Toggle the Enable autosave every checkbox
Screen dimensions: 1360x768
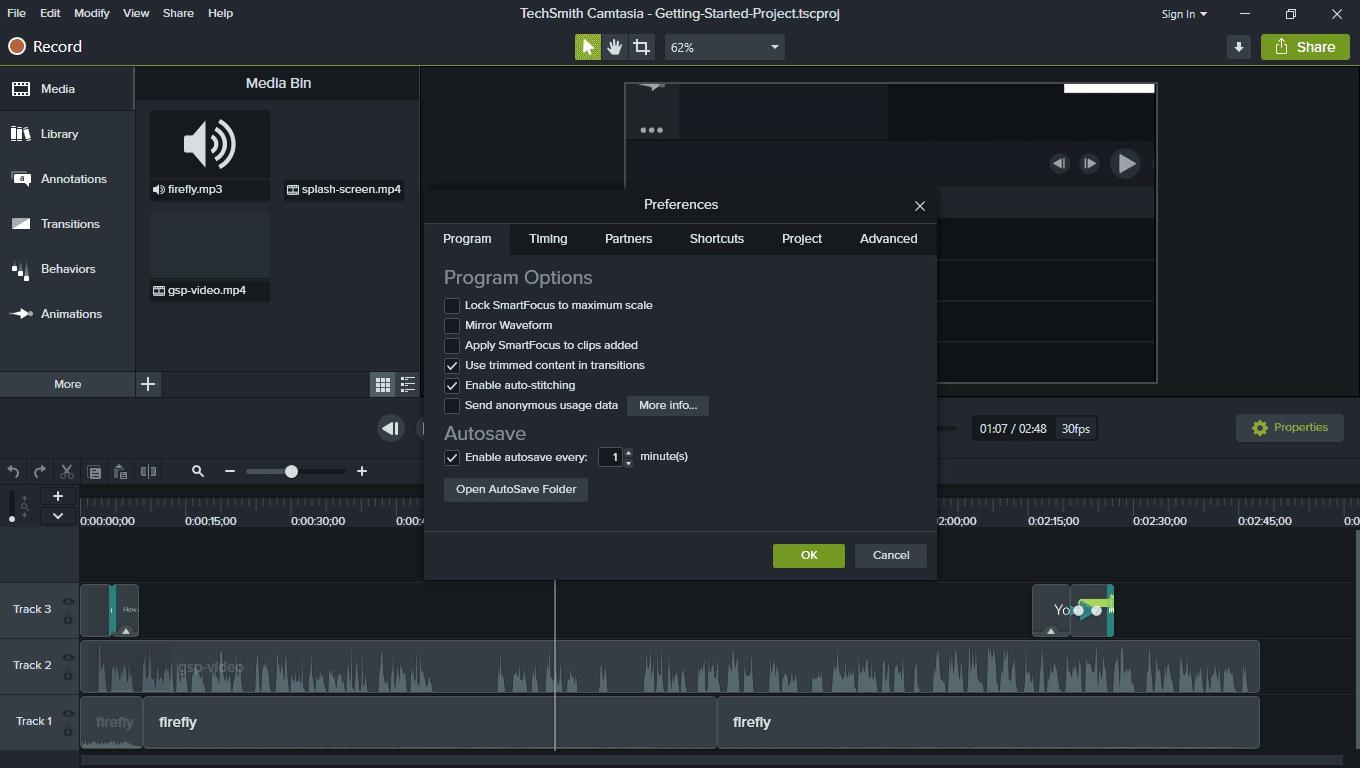pos(452,457)
